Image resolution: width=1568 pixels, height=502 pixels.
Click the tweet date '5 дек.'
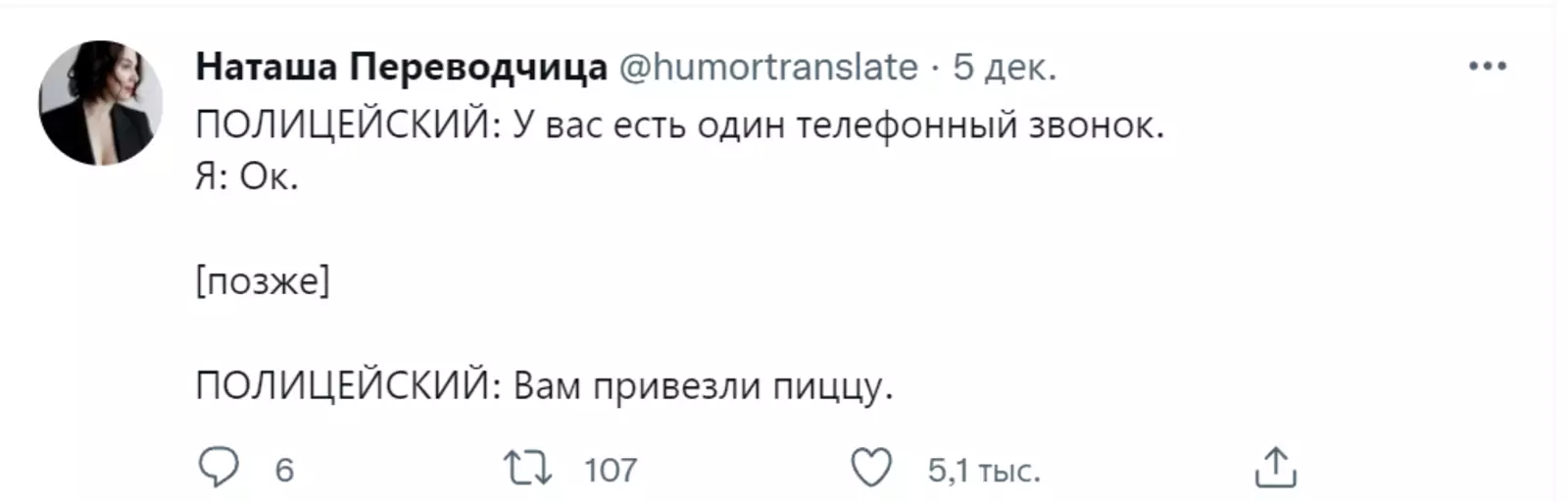pyautogui.click(x=1004, y=67)
